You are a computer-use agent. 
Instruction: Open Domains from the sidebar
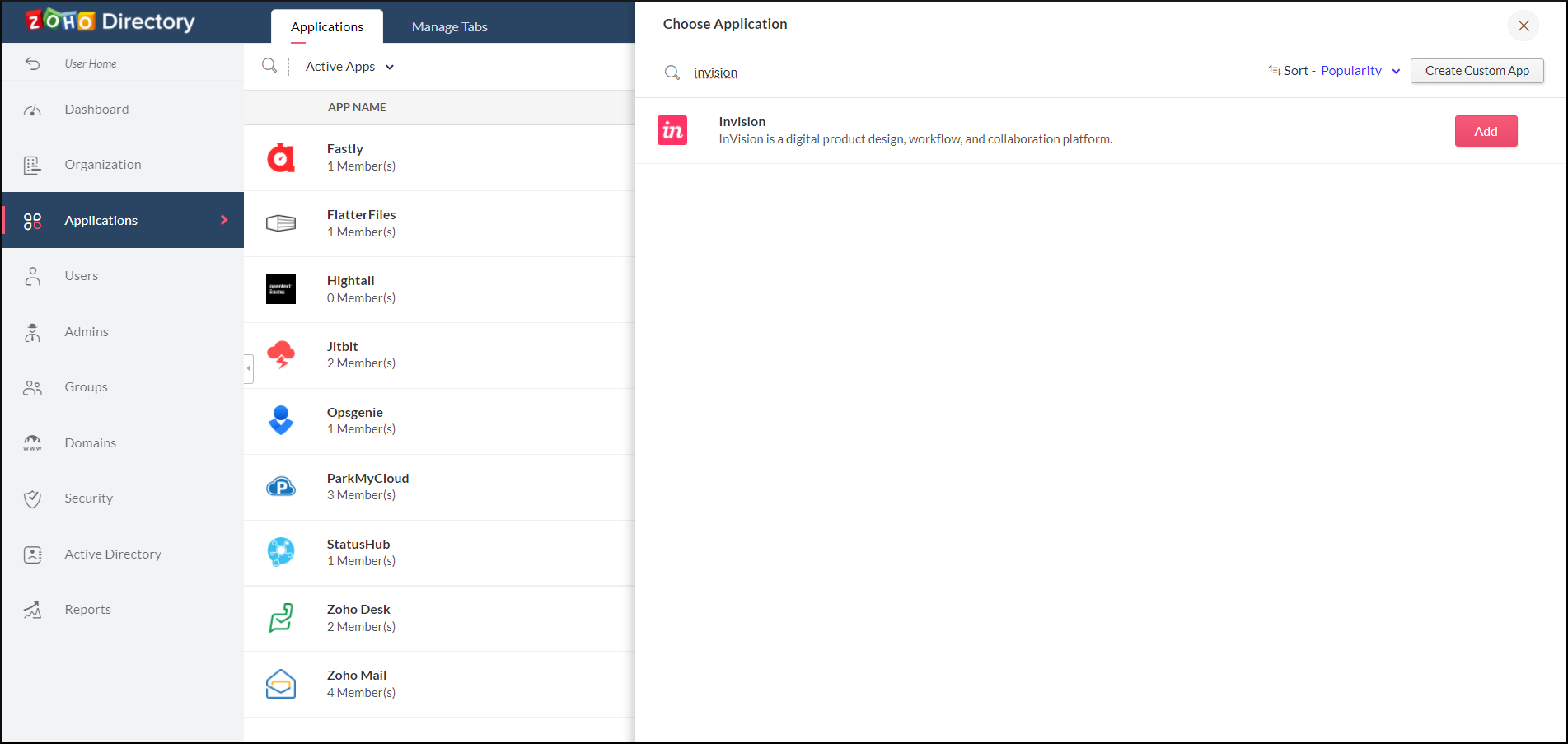click(124, 443)
